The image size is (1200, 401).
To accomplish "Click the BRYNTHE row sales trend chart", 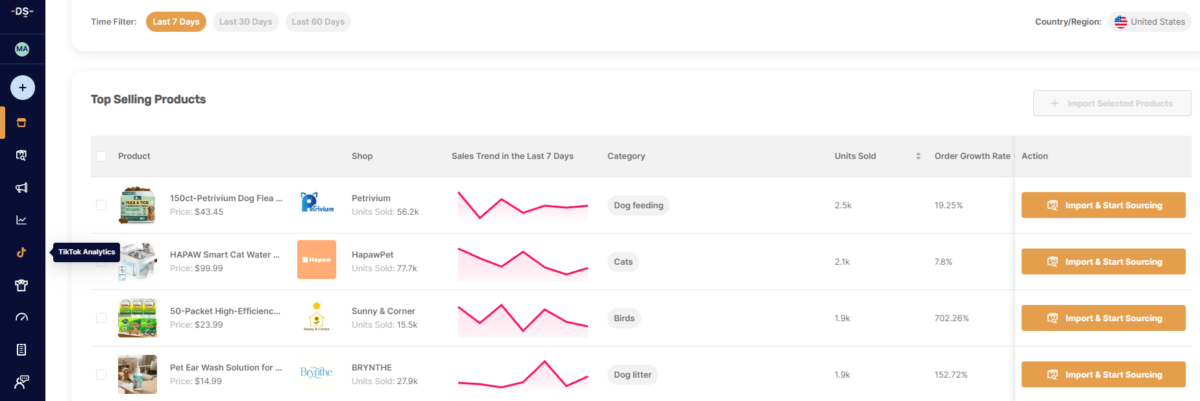I will [523, 374].
